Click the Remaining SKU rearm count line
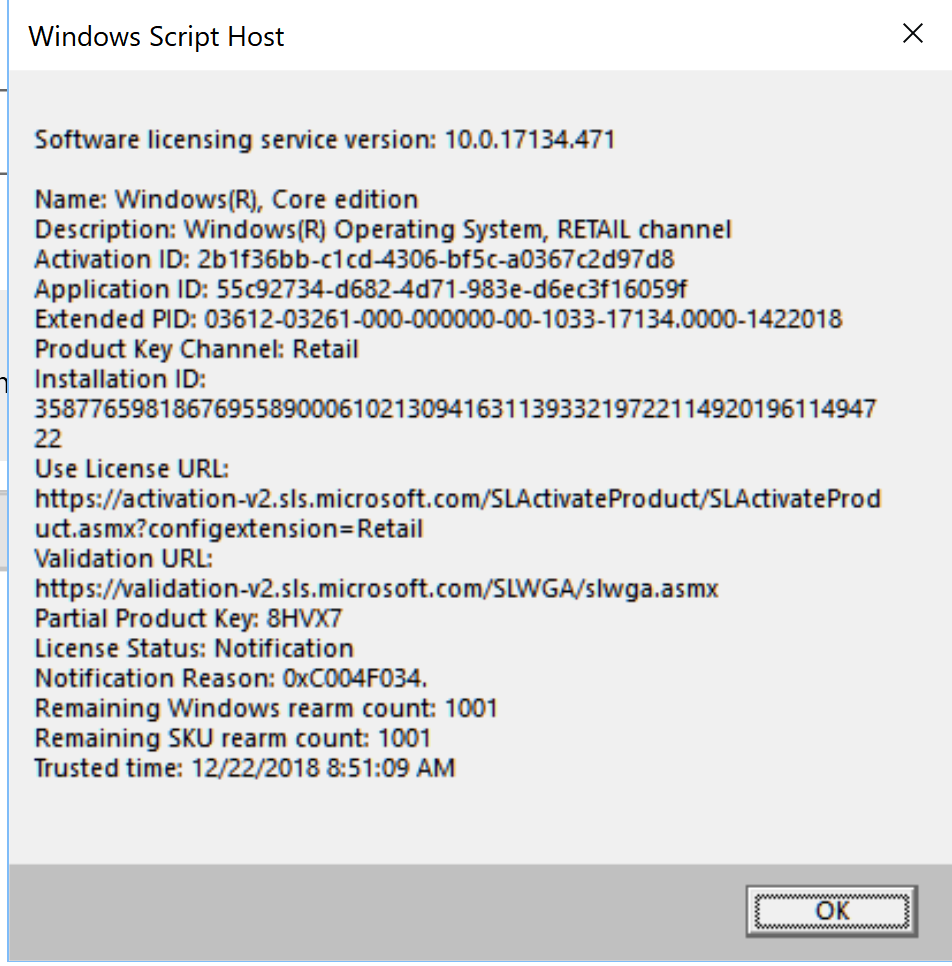Viewport: 952px width, 966px height. pyautogui.click(x=232, y=738)
